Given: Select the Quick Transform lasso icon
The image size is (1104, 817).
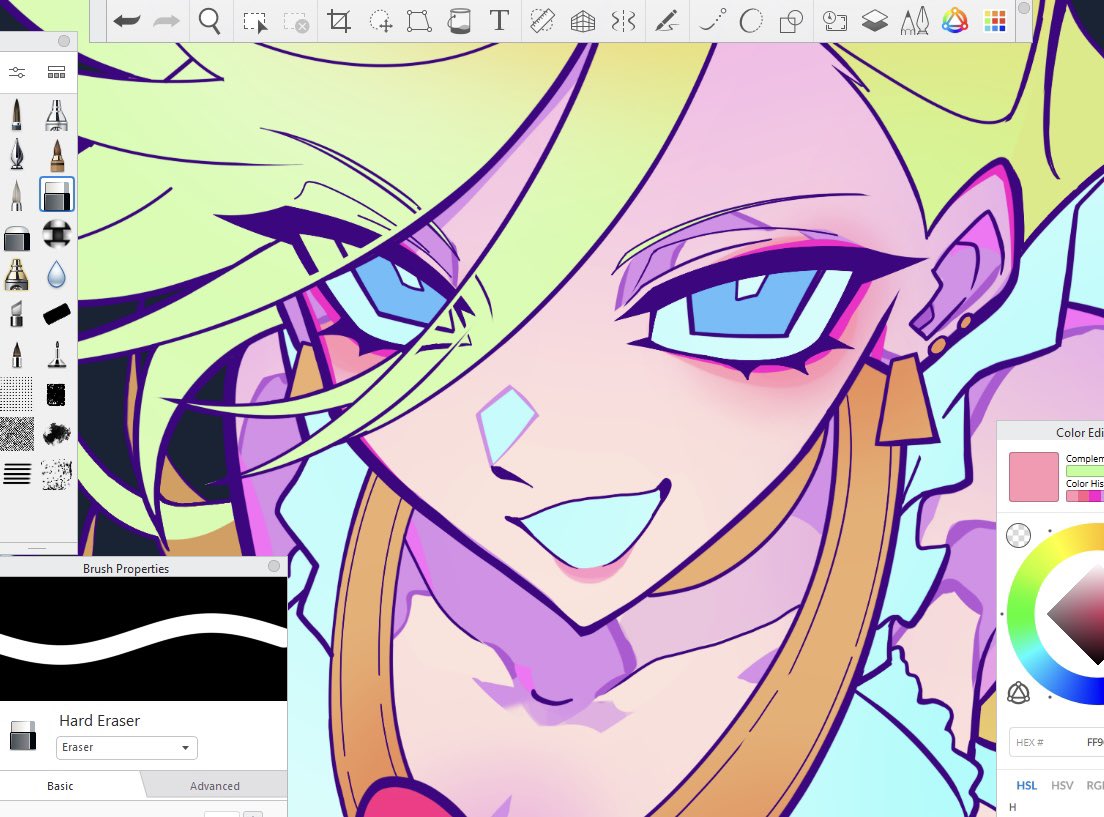Looking at the screenshot, I should tap(381, 22).
